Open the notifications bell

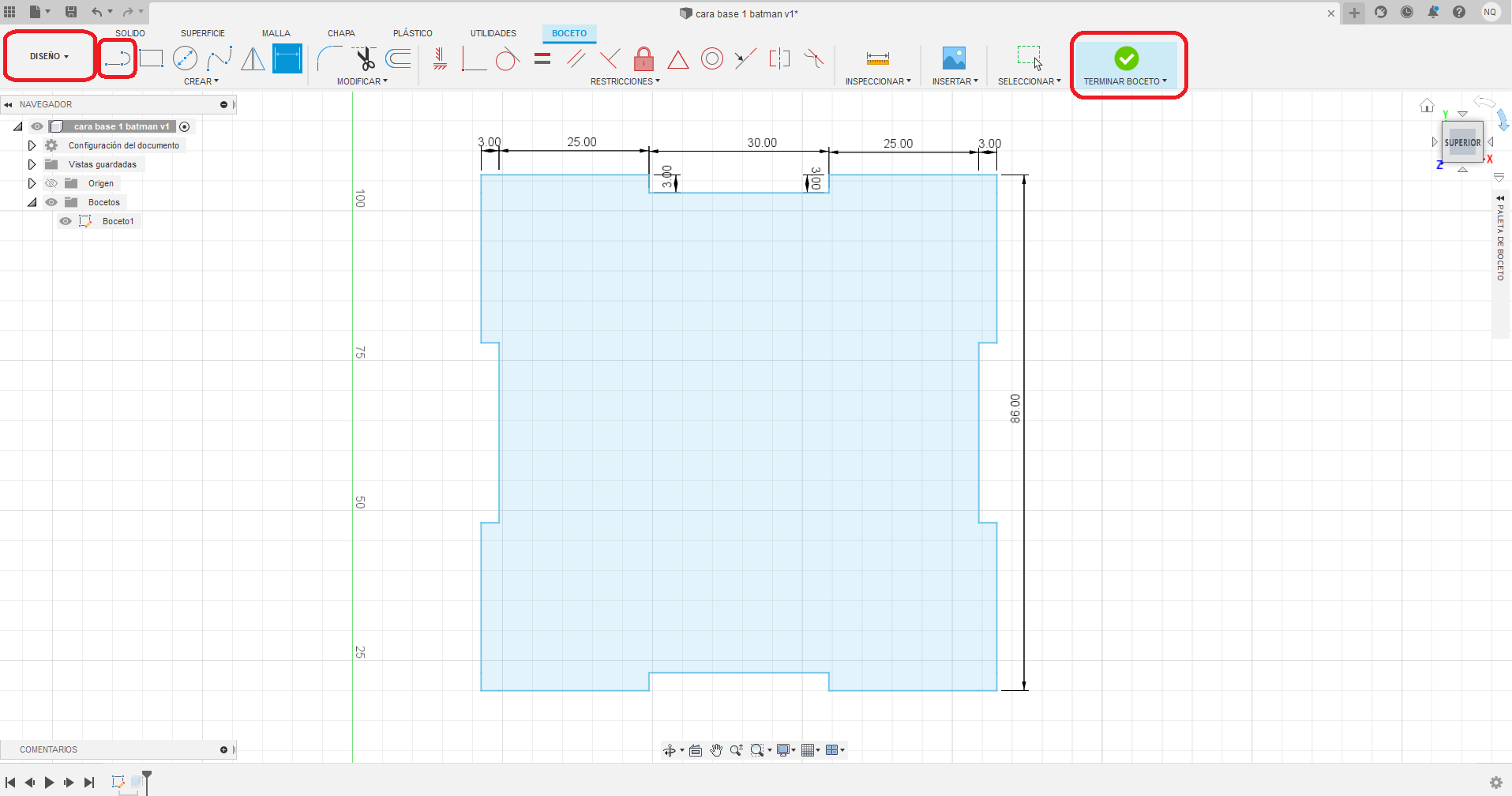pyautogui.click(x=1433, y=12)
